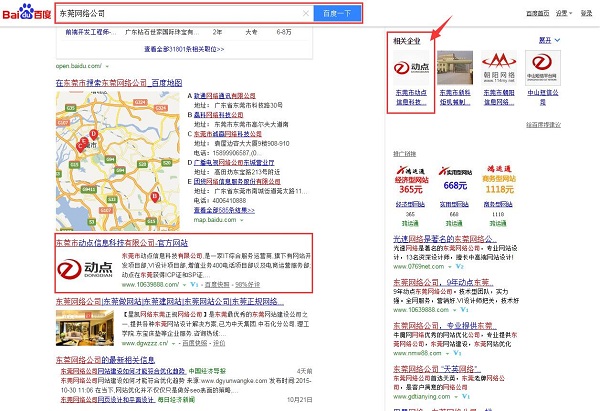Click the 朝阳网络 logo thumbnail
The width and height of the screenshot is (600, 411).
pyautogui.click(x=499, y=68)
